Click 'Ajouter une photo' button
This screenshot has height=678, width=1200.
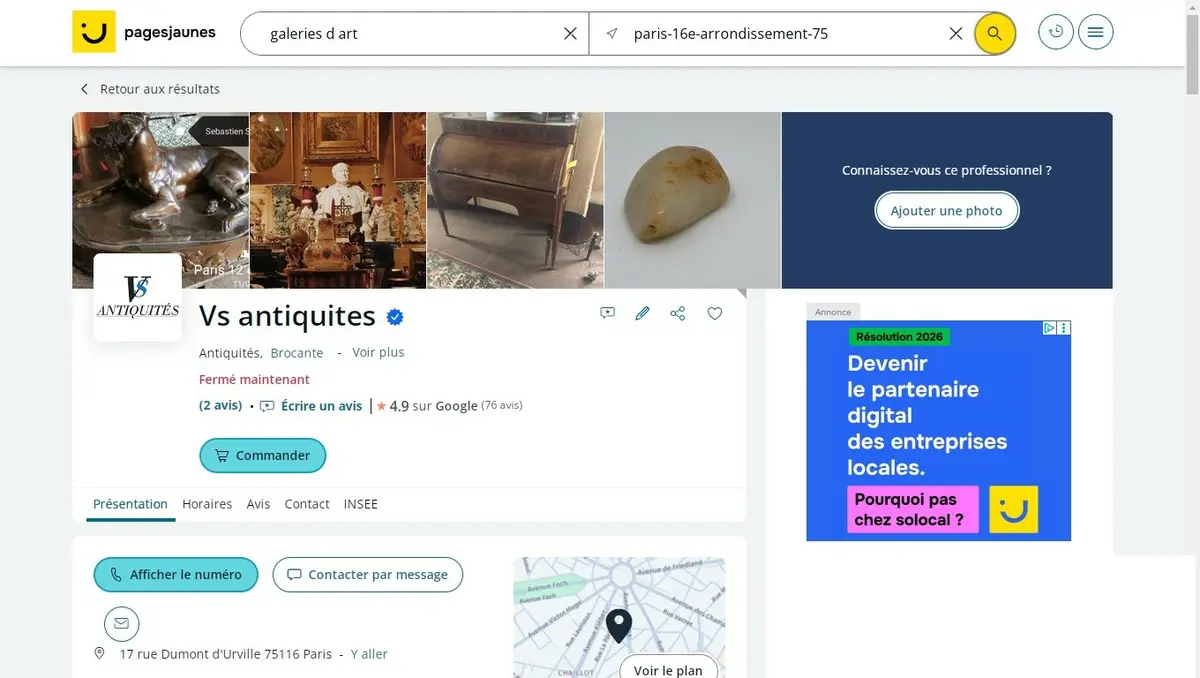[x=947, y=211]
